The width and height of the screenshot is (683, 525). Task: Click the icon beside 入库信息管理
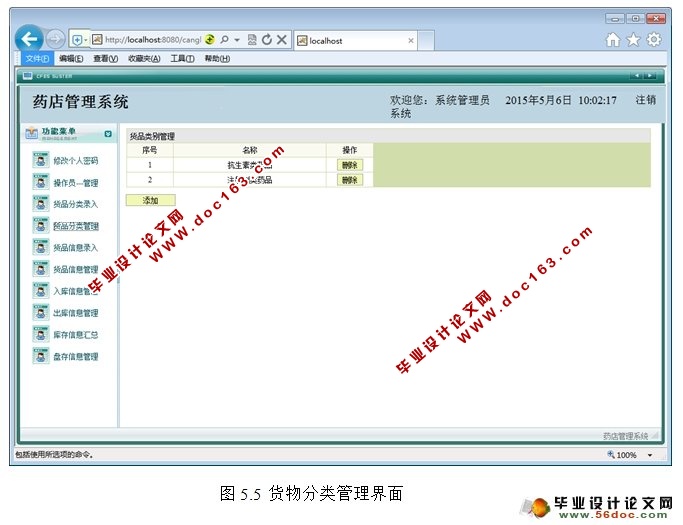(41, 291)
